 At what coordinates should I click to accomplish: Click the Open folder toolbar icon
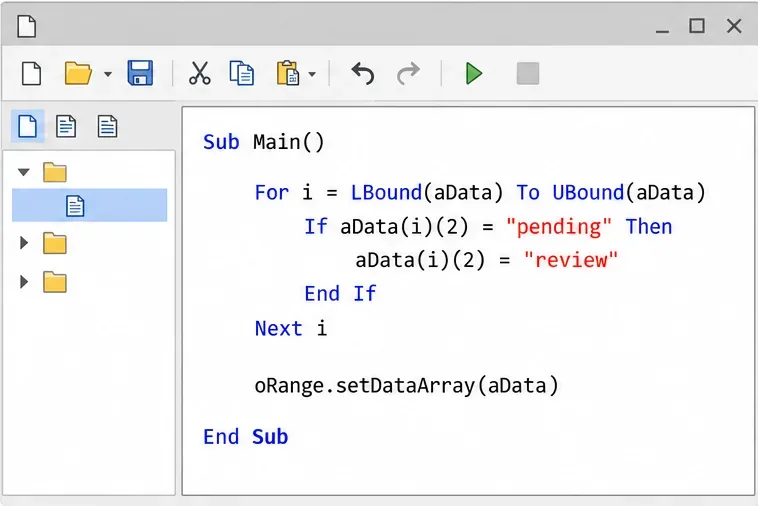pos(78,73)
